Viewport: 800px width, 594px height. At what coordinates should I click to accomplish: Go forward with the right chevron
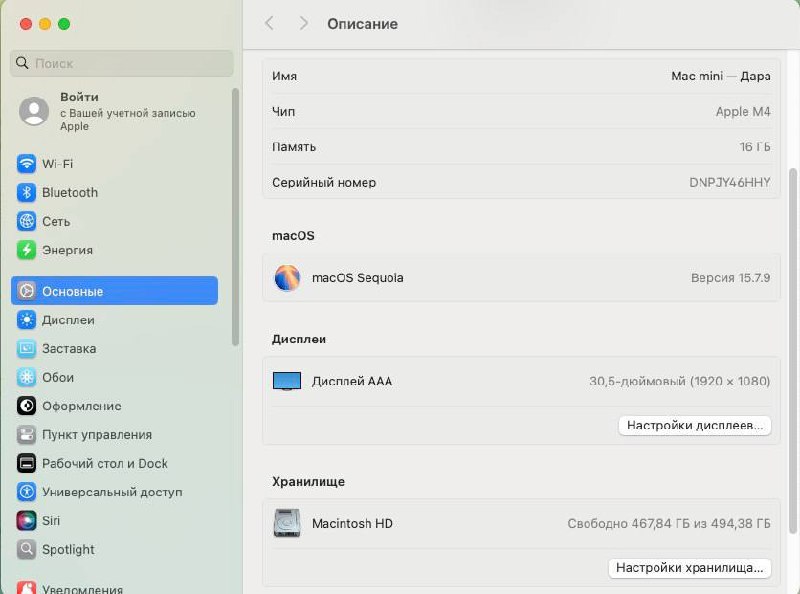(303, 23)
